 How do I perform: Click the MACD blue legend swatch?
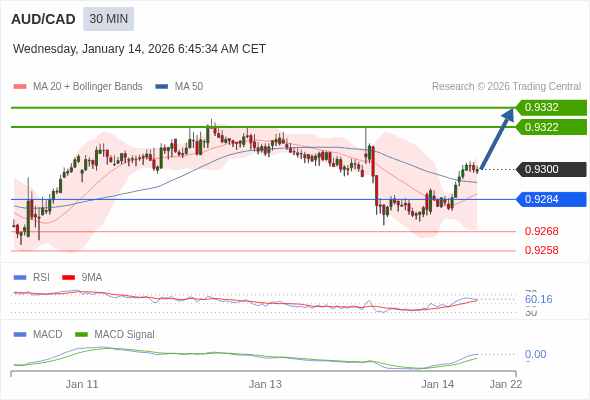point(20,335)
